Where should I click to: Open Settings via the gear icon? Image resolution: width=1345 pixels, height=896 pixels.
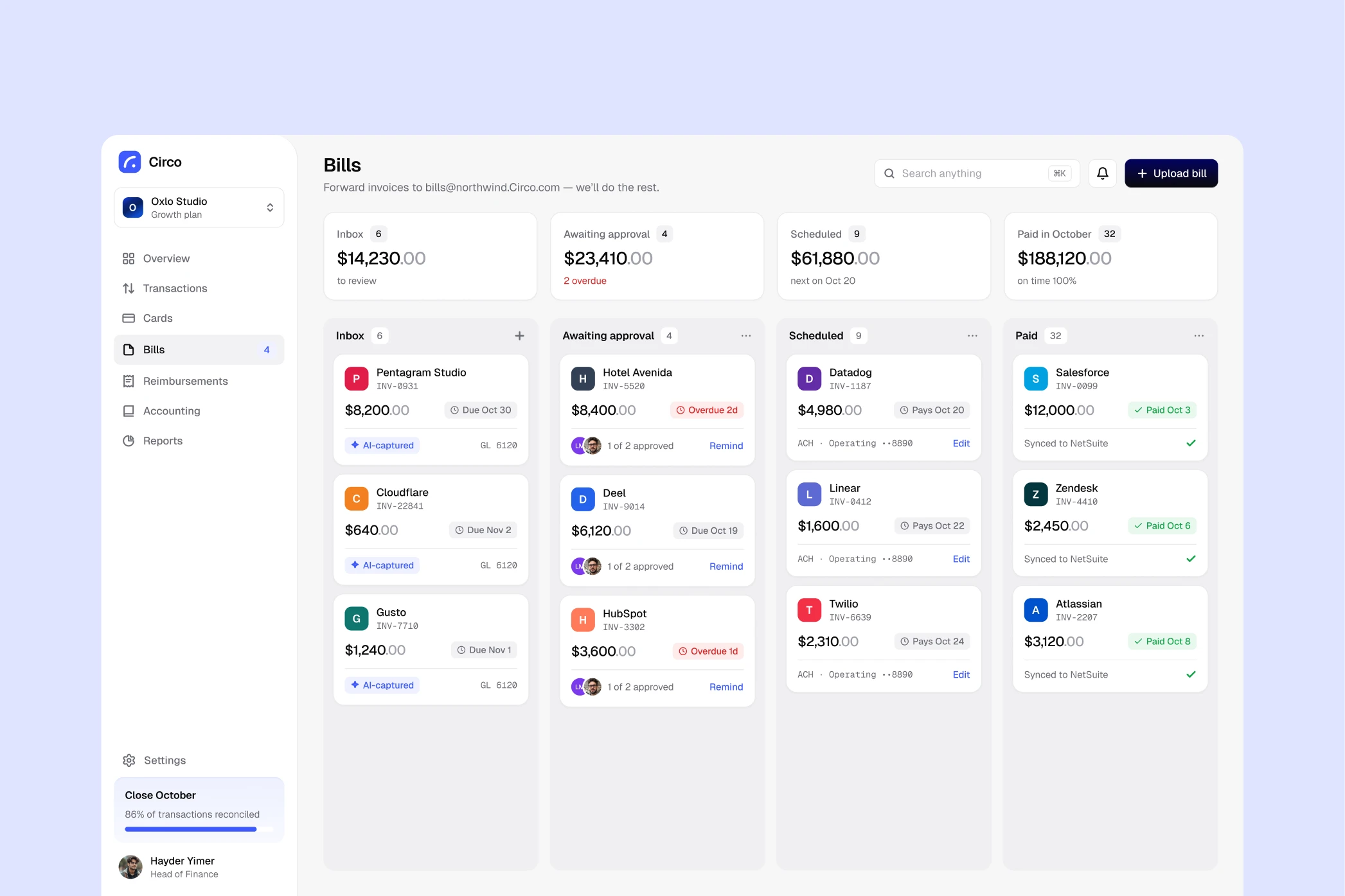pyautogui.click(x=129, y=760)
